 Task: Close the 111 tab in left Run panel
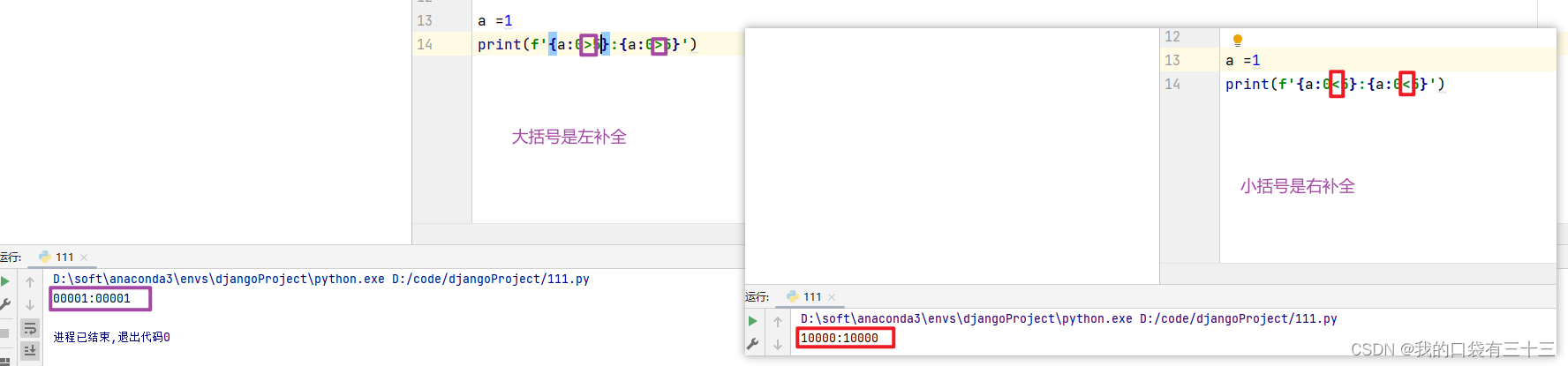click(84, 258)
